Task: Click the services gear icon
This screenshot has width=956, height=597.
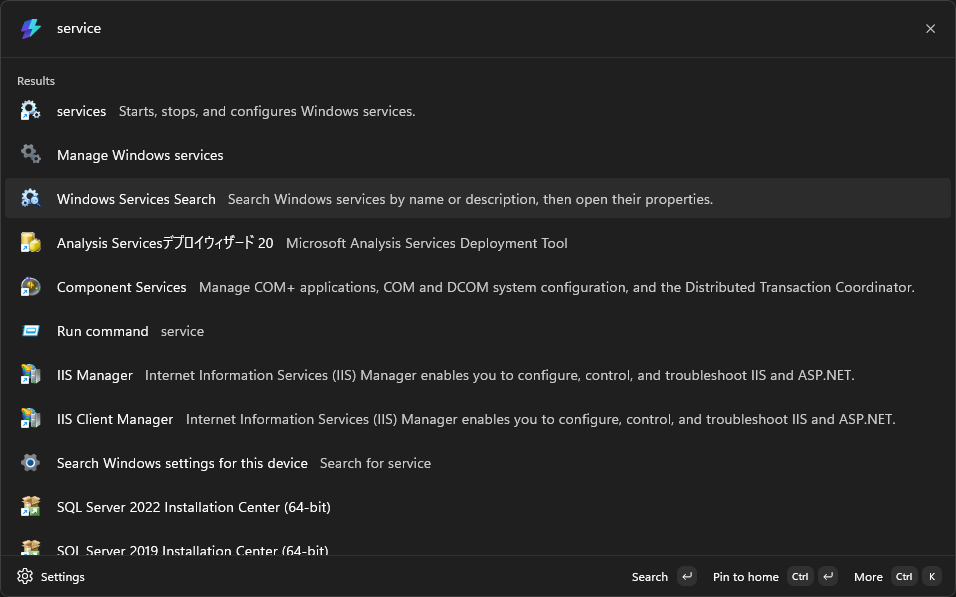Action: pos(30,111)
